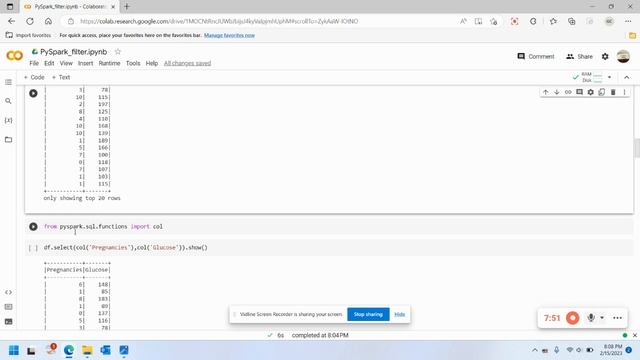Open more cell actions from the three-dot menu
This screenshot has height=360, width=640.
point(624,92)
